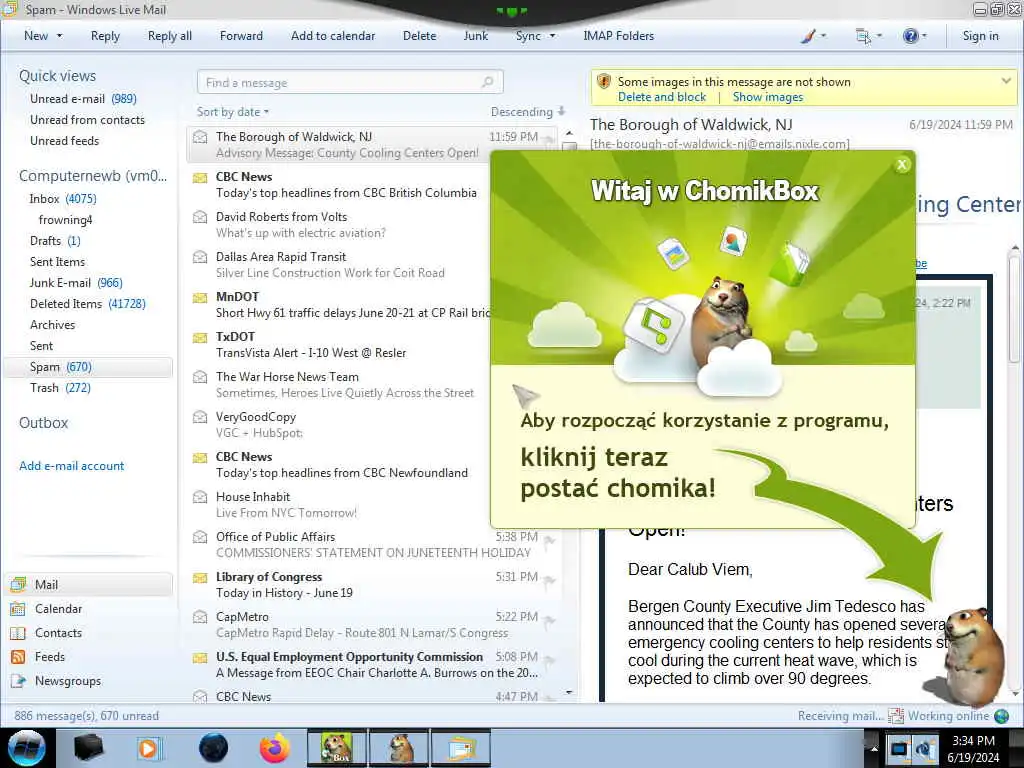This screenshot has height=768, width=1024.
Task: Open Drafts folder
Action: (x=55, y=241)
